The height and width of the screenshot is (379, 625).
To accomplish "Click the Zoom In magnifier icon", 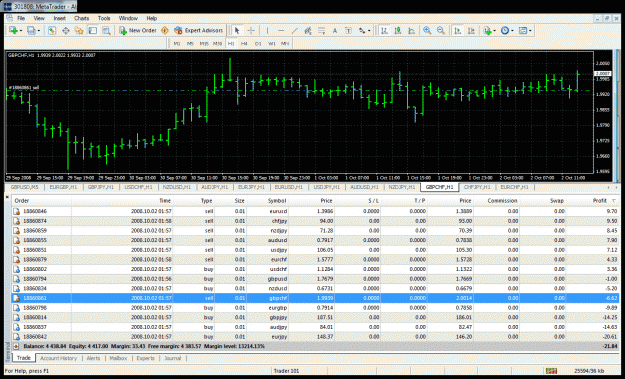I will point(427,30).
